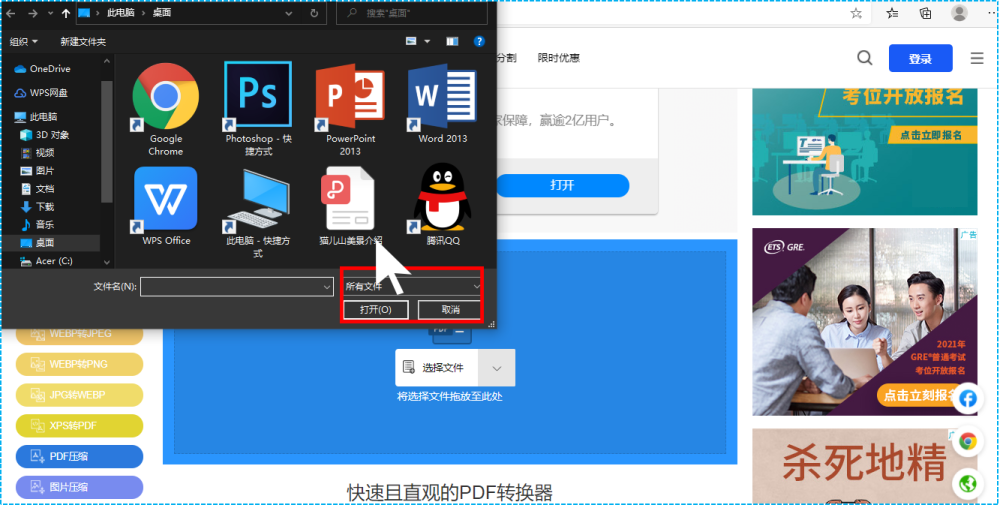This screenshot has height=505, width=1000.
Task: Click the green globe language icon
Action: pyautogui.click(x=967, y=483)
